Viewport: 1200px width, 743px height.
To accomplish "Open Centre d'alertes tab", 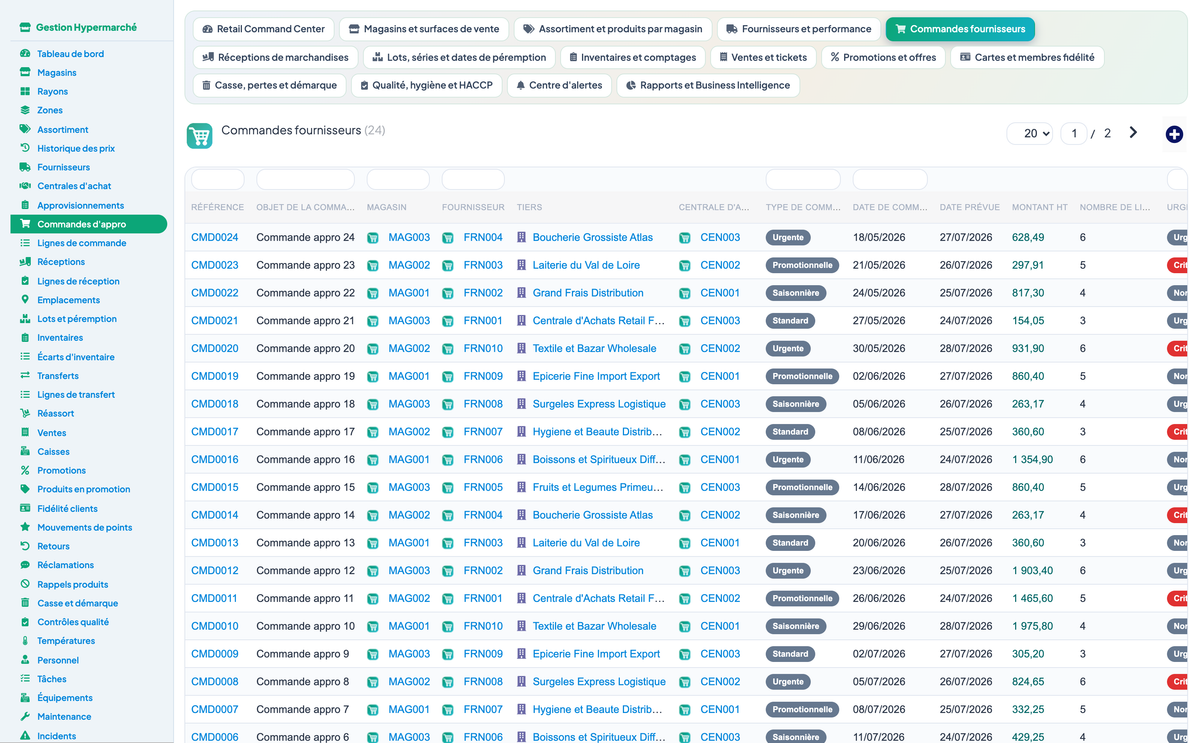I will (559, 85).
